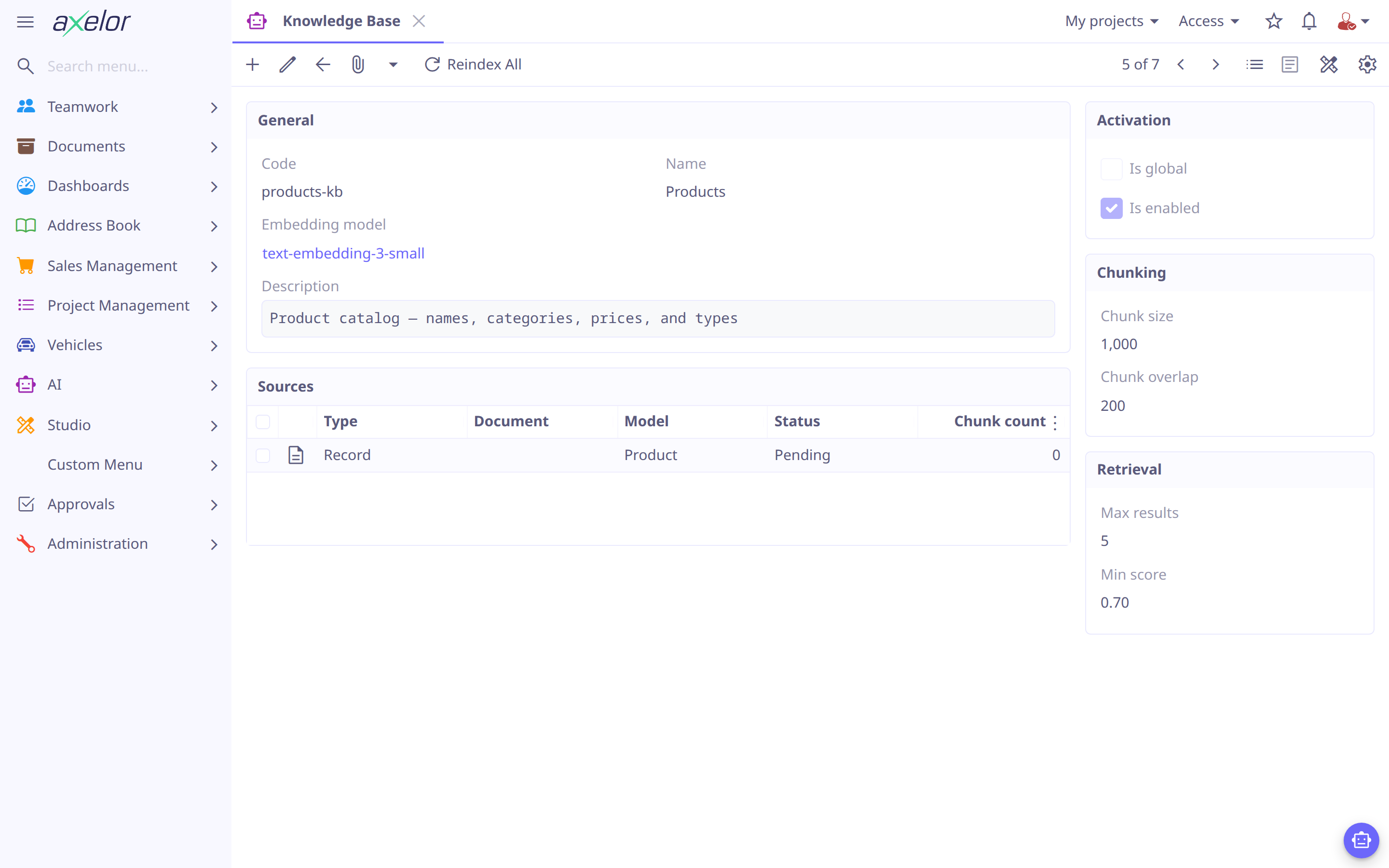The height and width of the screenshot is (868, 1389).
Task: Open the view settings gear icon
Action: pos(1368,64)
